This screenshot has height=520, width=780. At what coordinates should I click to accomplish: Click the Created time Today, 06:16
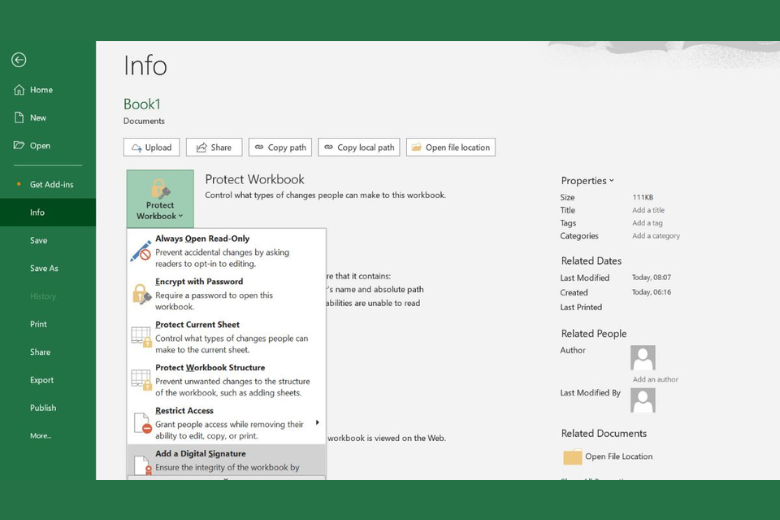tap(651, 292)
